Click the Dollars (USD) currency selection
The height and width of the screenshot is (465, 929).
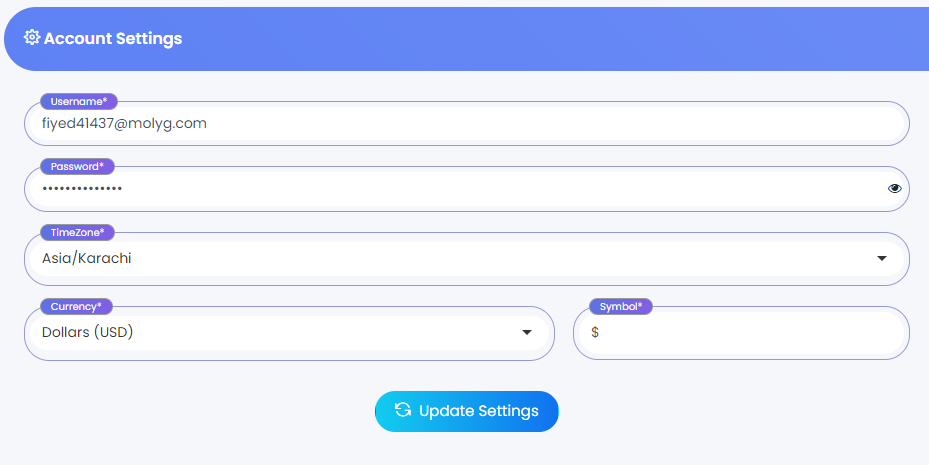tap(88, 332)
